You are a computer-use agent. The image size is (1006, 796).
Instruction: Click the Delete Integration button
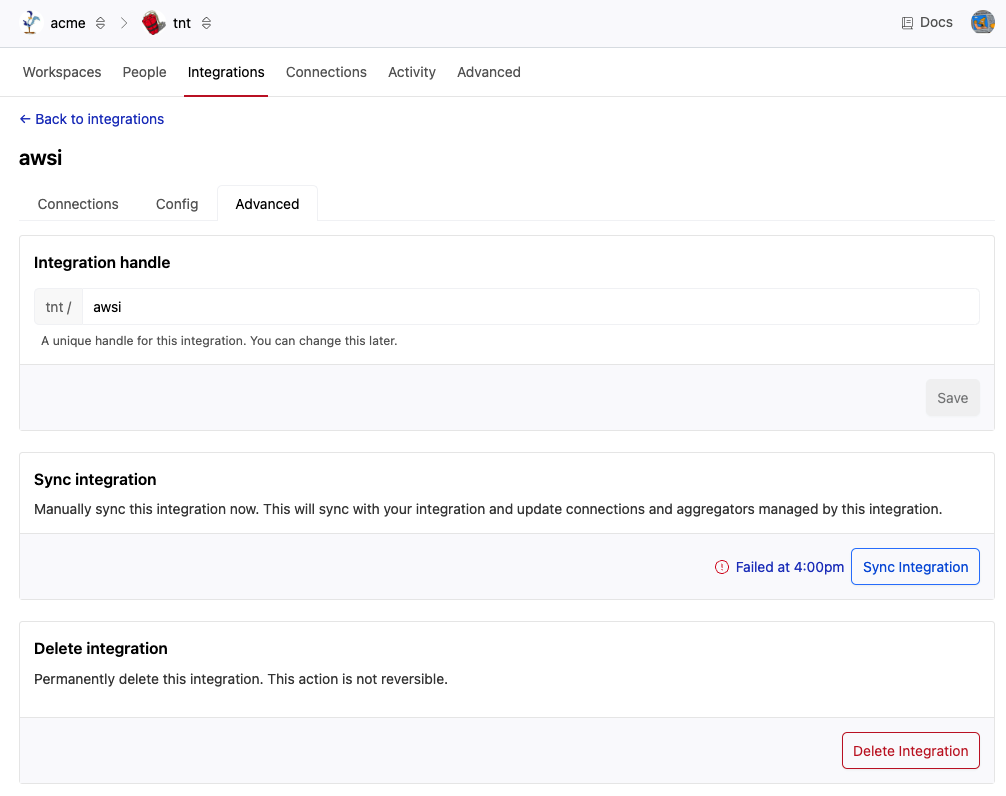pyautogui.click(x=910, y=751)
